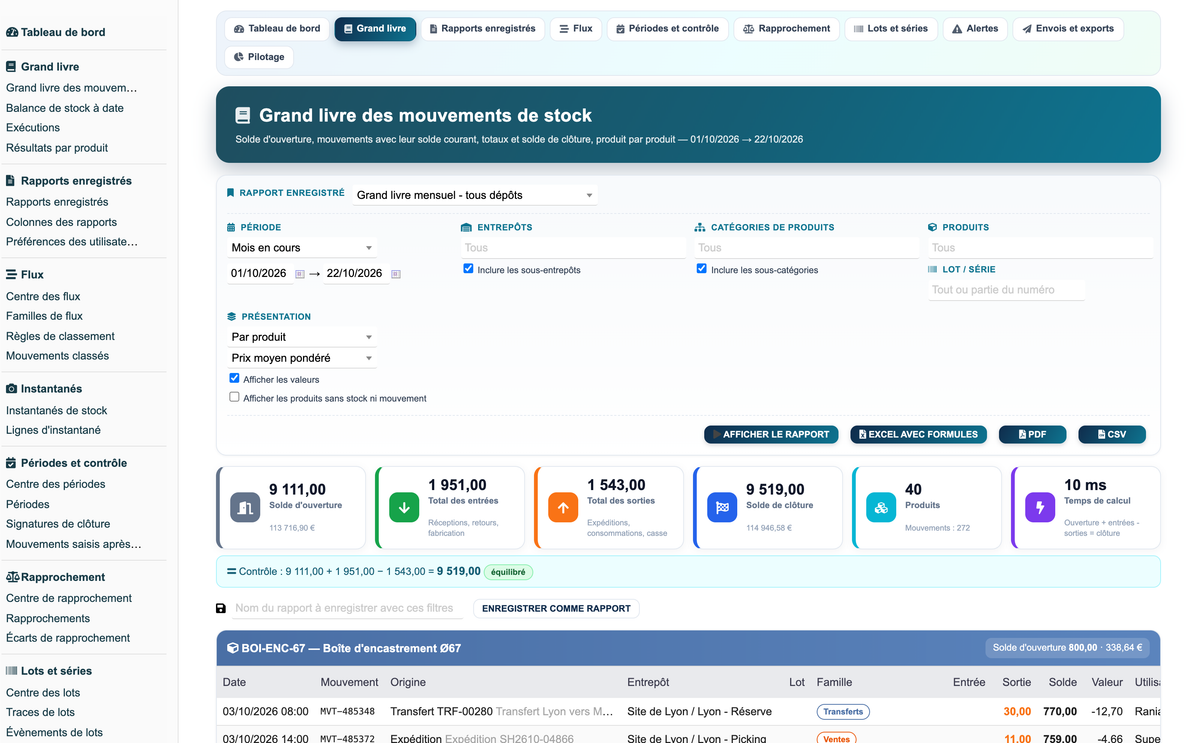1200x743 pixels.
Task: Uncheck Inclure les sous-entrepôts
Action: coord(468,269)
